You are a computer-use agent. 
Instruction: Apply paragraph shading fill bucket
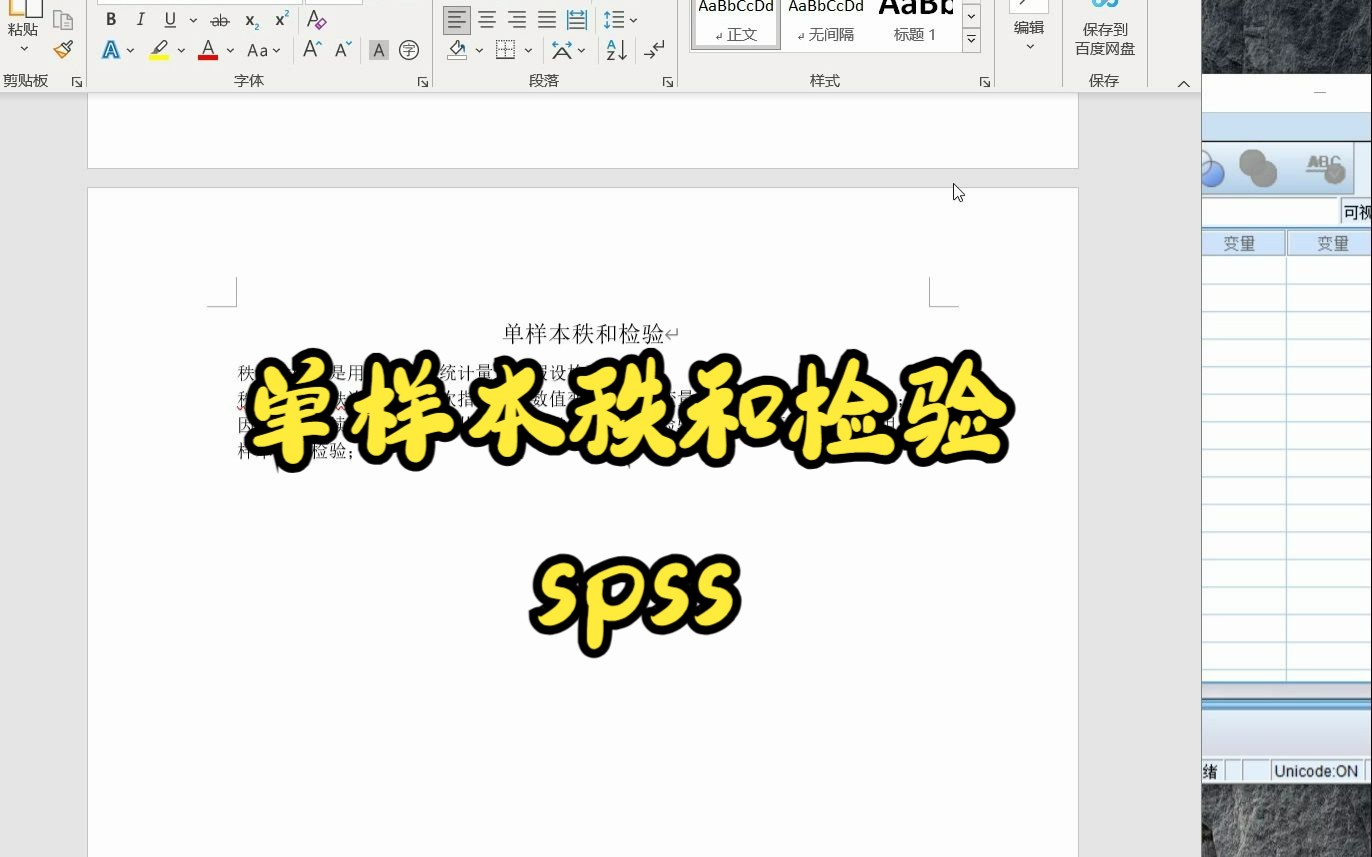tap(457, 50)
